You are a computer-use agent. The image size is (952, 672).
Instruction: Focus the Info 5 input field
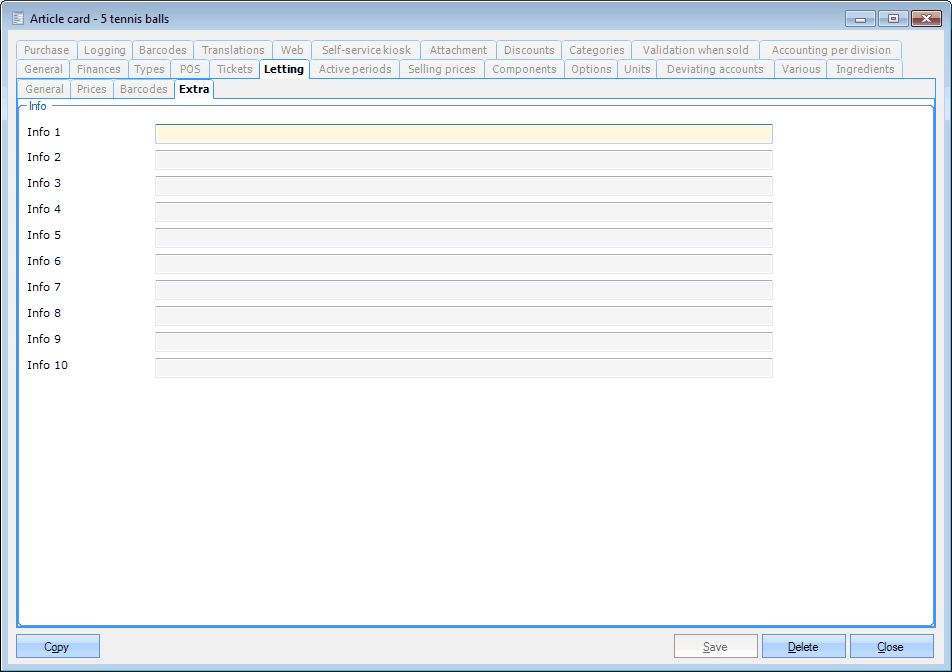(463, 238)
